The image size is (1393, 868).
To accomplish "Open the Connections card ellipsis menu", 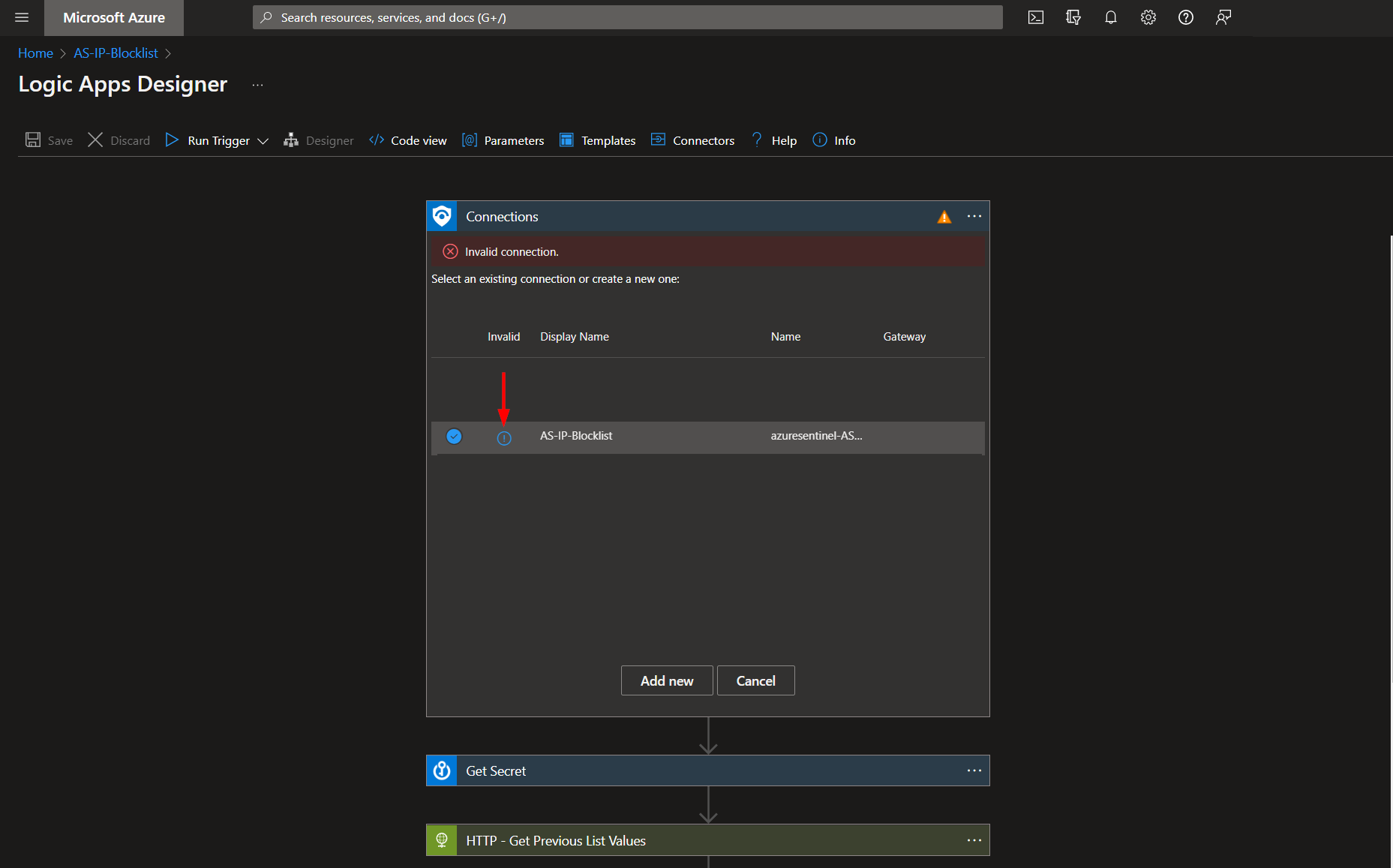I will tap(974, 216).
